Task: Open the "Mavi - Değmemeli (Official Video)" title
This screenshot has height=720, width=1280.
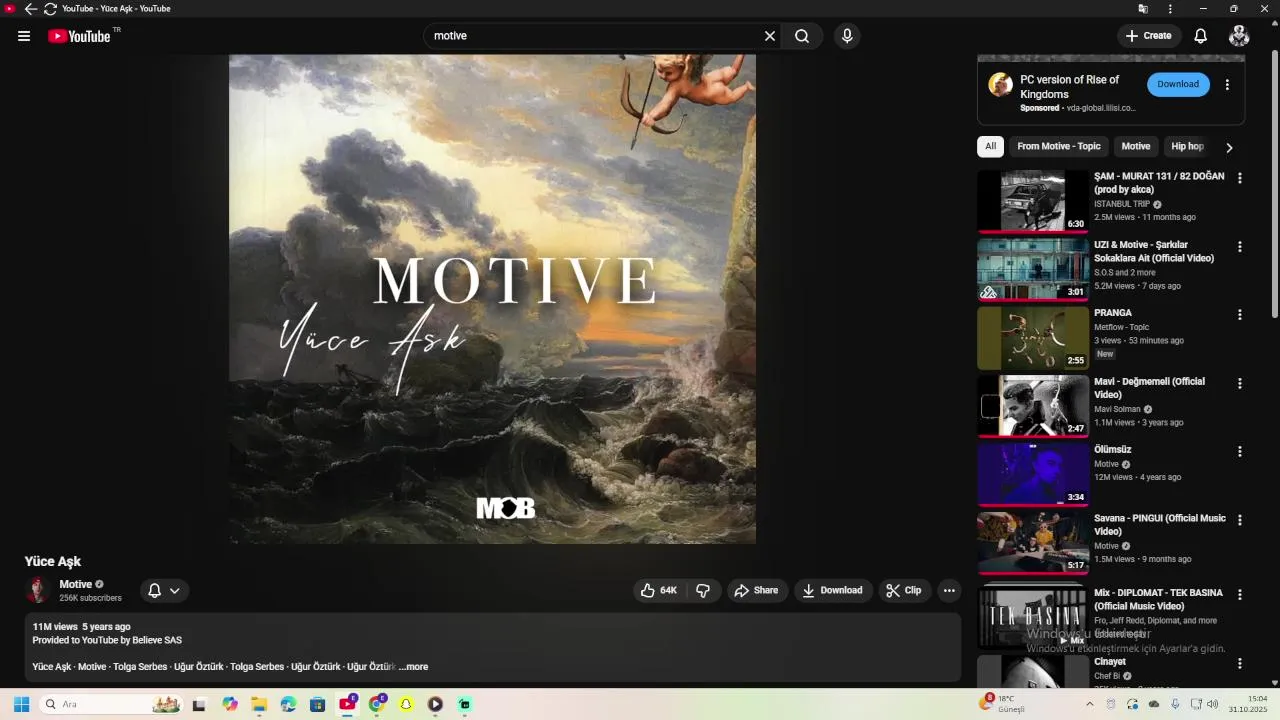Action: (1149, 388)
